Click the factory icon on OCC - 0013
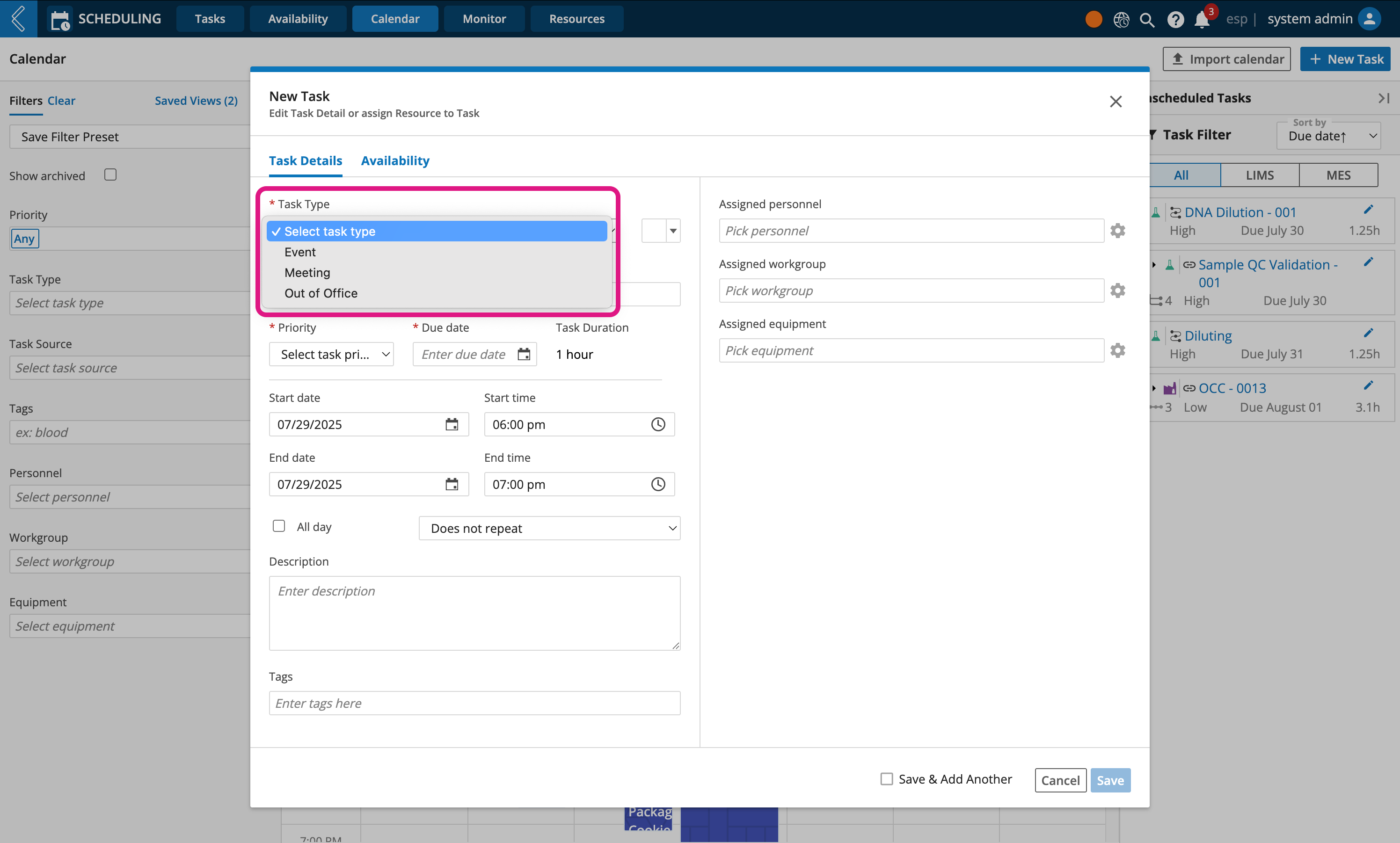This screenshot has width=1400, height=843. pos(1169,389)
